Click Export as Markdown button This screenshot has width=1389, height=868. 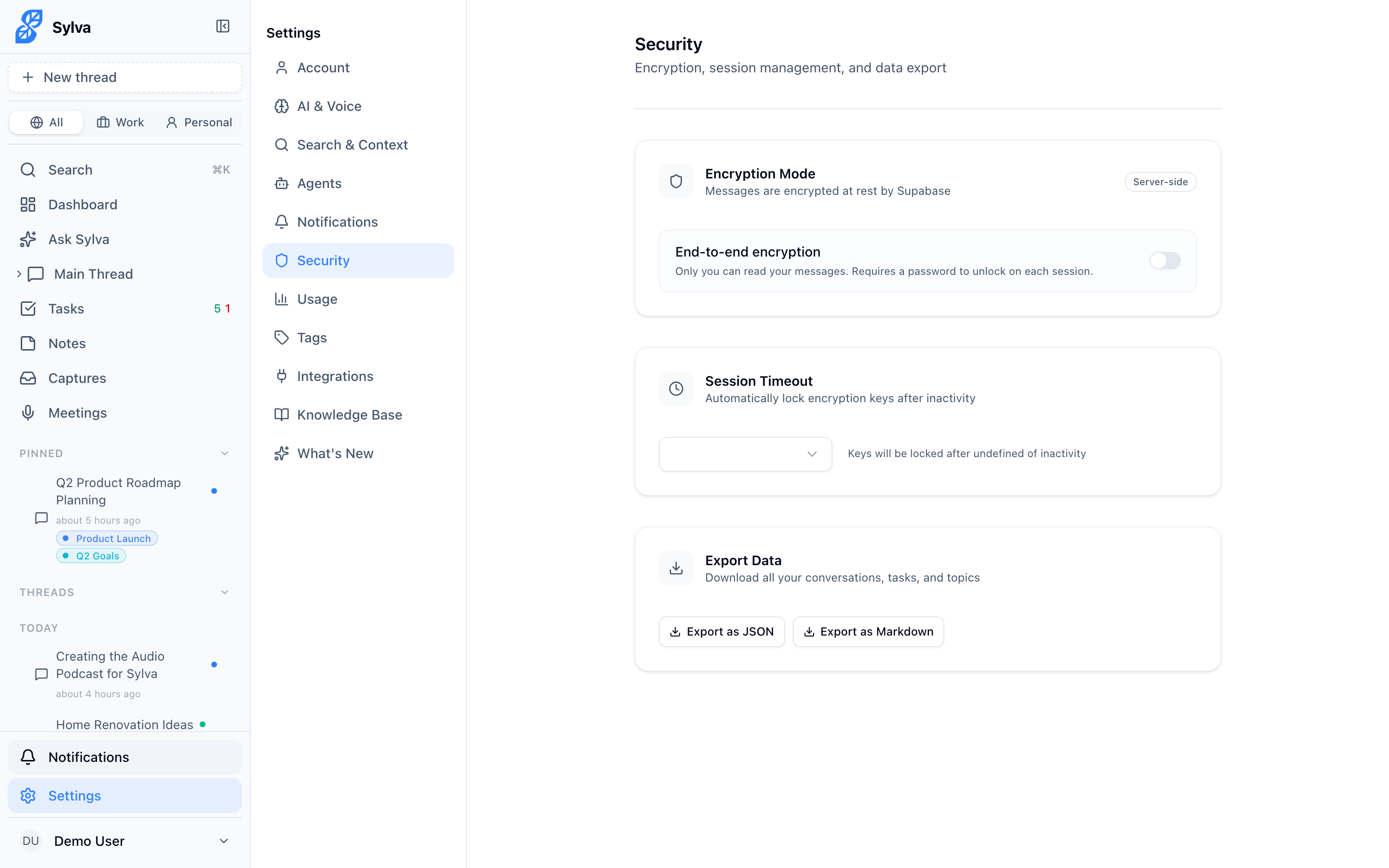868,632
